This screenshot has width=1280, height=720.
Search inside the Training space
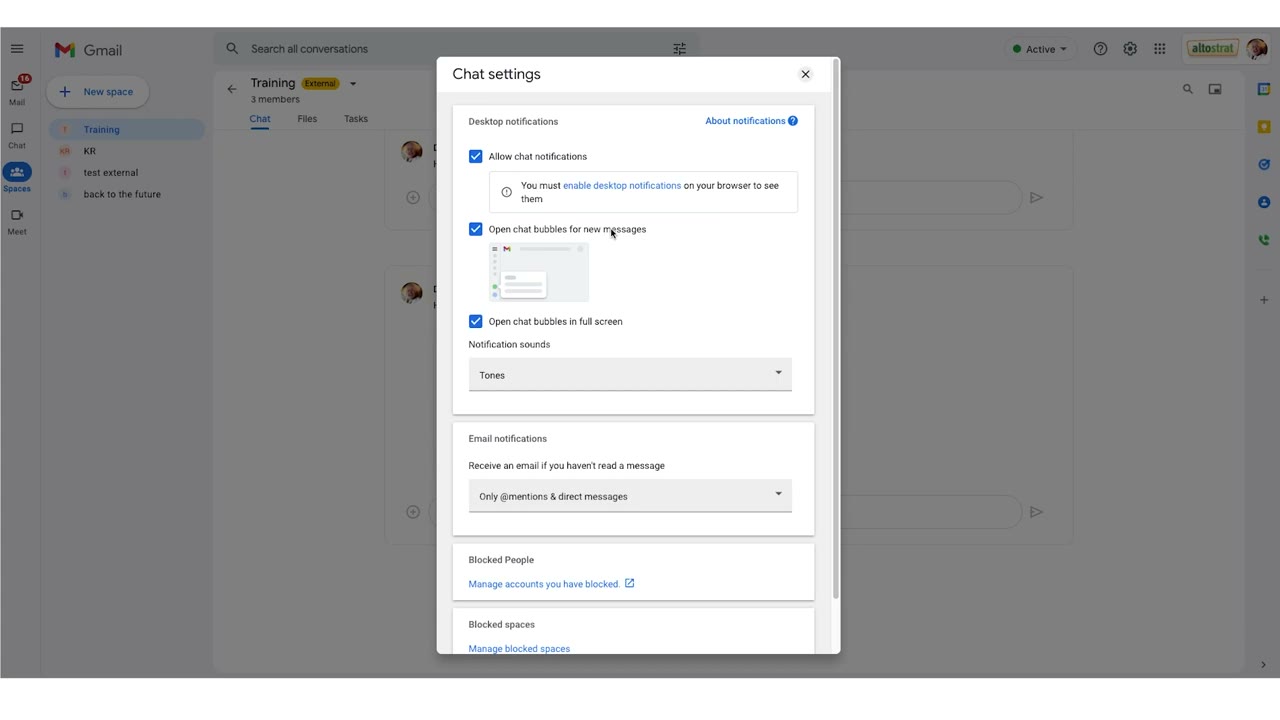tap(1188, 89)
